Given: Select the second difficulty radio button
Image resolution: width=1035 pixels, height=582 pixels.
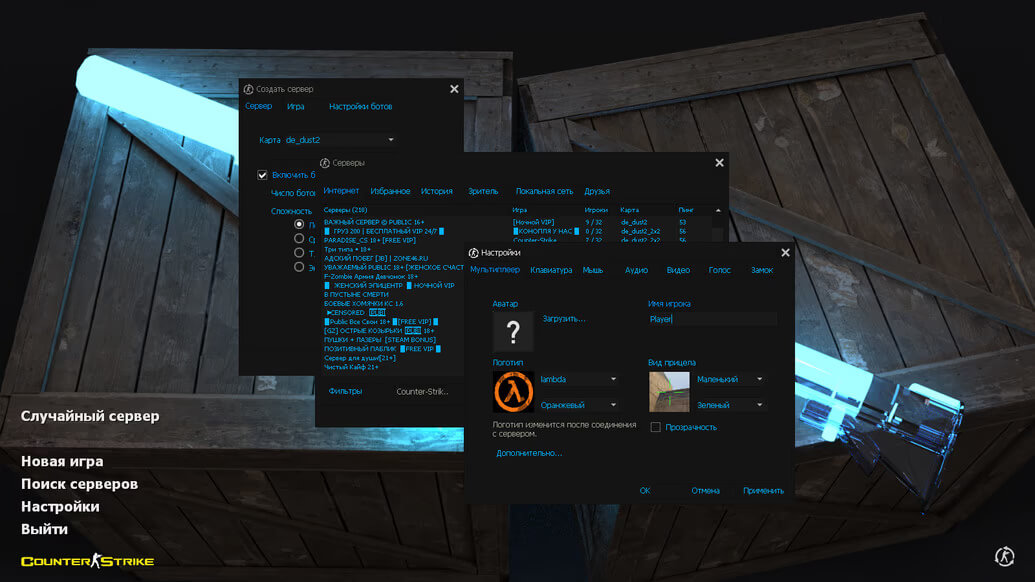Looking at the screenshot, I should point(298,239).
